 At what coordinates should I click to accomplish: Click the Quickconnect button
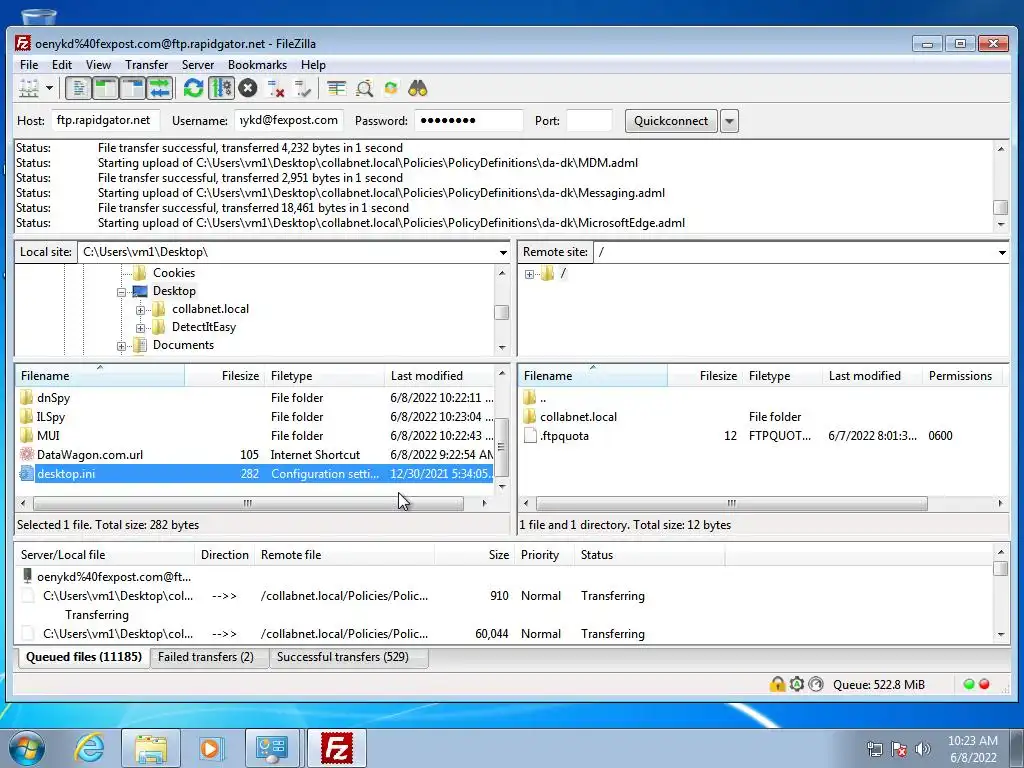[671, 121]
